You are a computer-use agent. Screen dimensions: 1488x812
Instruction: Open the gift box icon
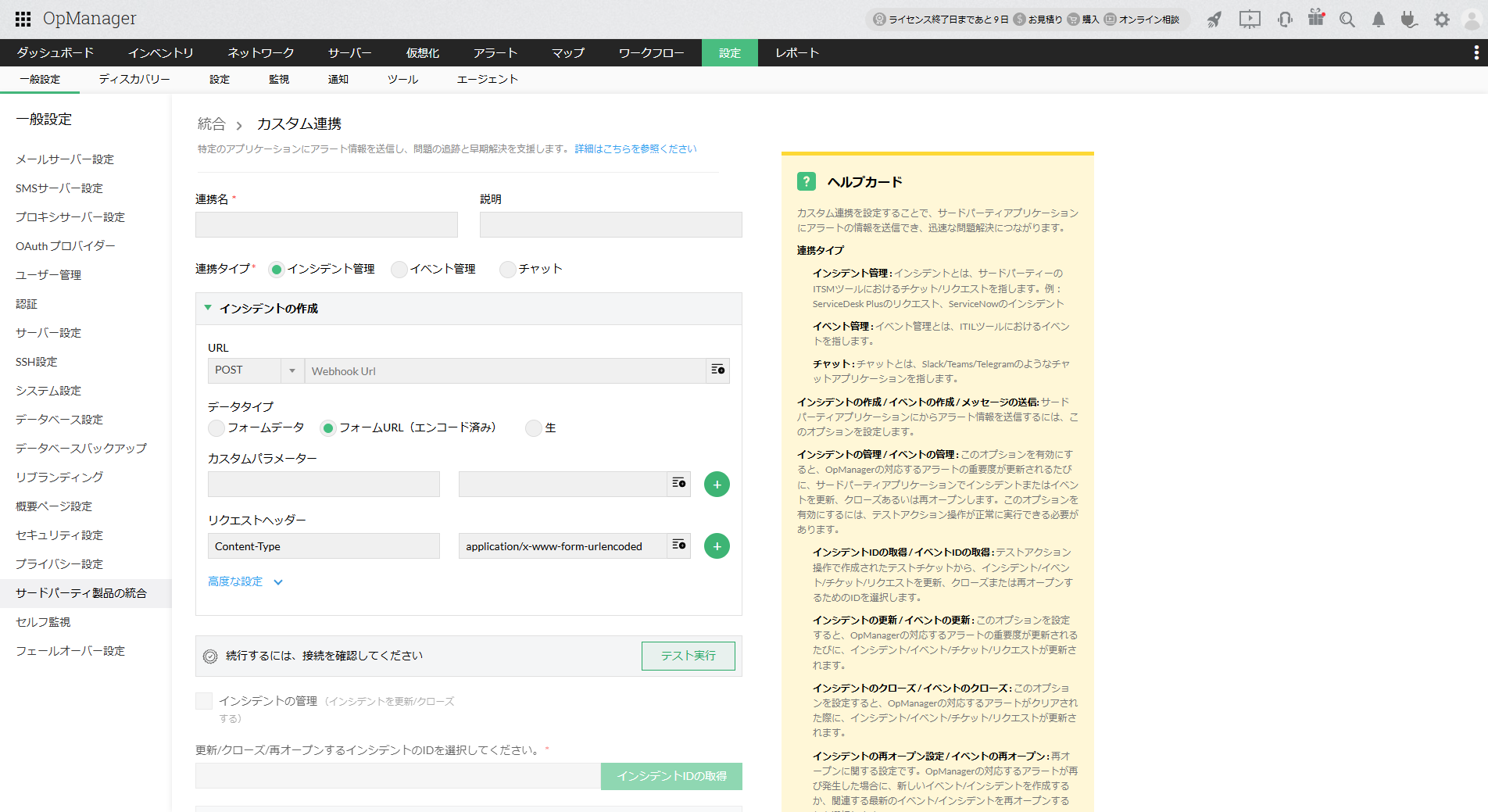click(1316, 19)
